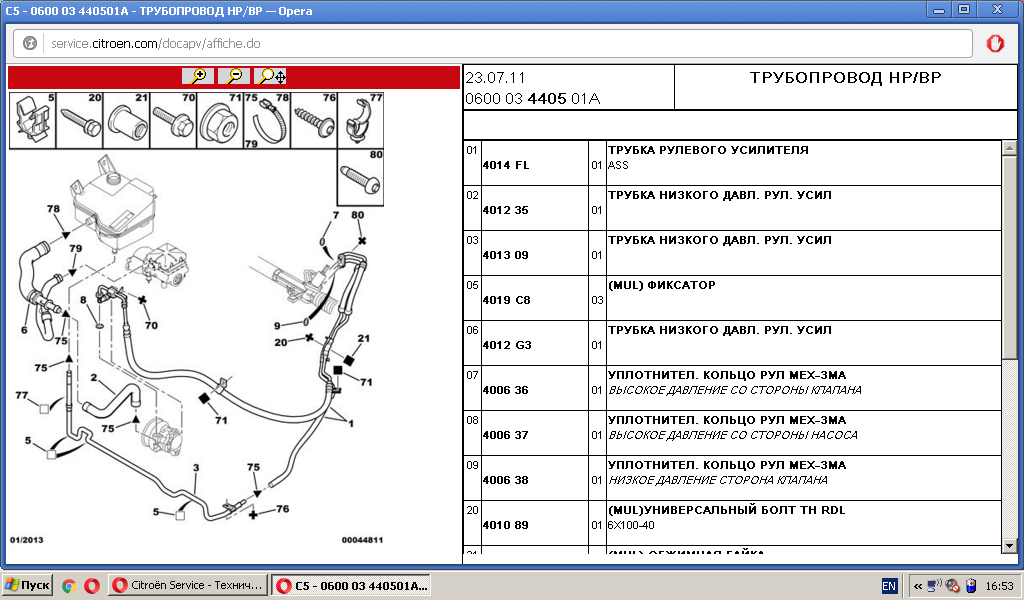Launch Opera from the quick launch icon
This screenshot has height=600, width=1024.
coord(91,585)
